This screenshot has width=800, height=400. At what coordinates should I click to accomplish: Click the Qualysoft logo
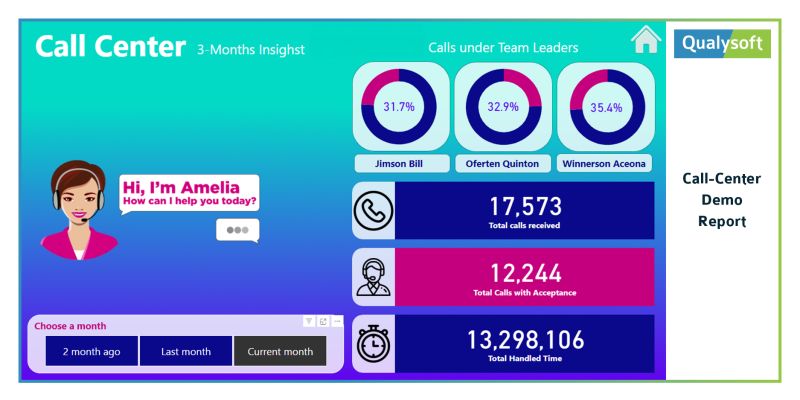722,43
